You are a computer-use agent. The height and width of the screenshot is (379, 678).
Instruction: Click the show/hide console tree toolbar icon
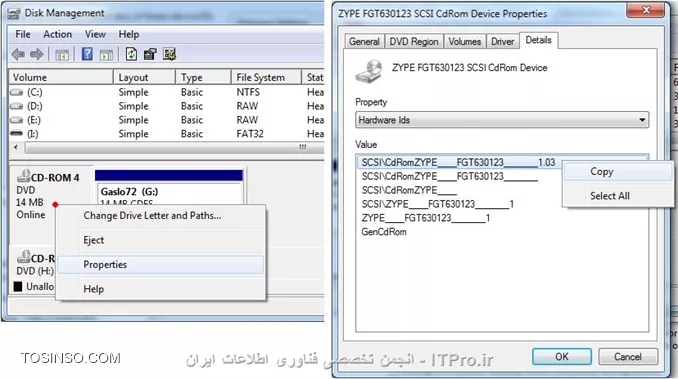click(62, 55)
